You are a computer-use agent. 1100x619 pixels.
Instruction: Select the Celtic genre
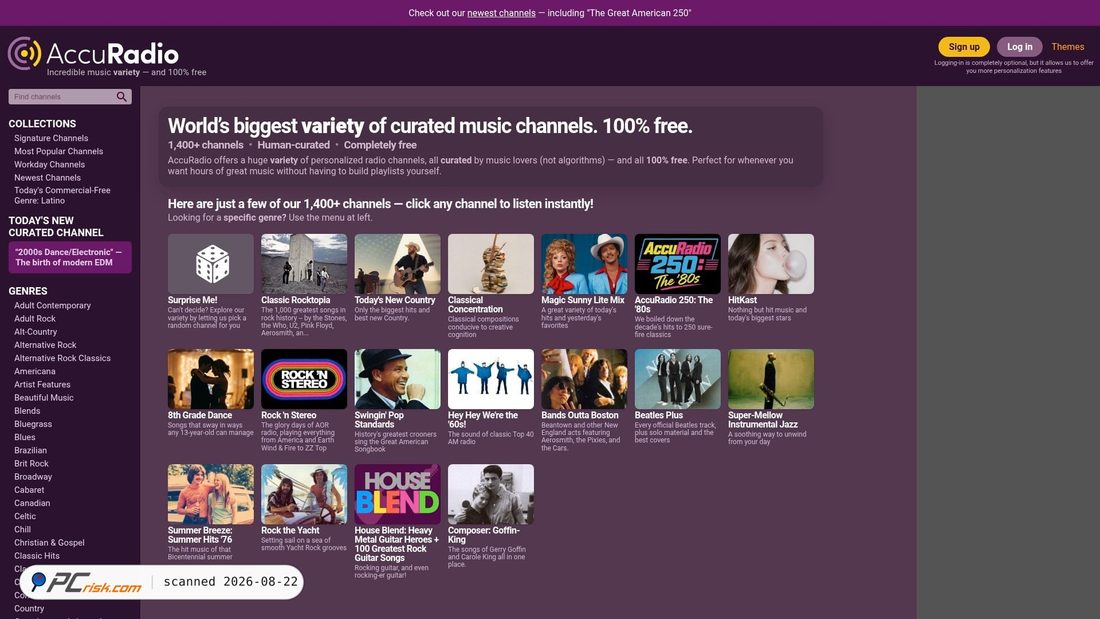[25, 516]
